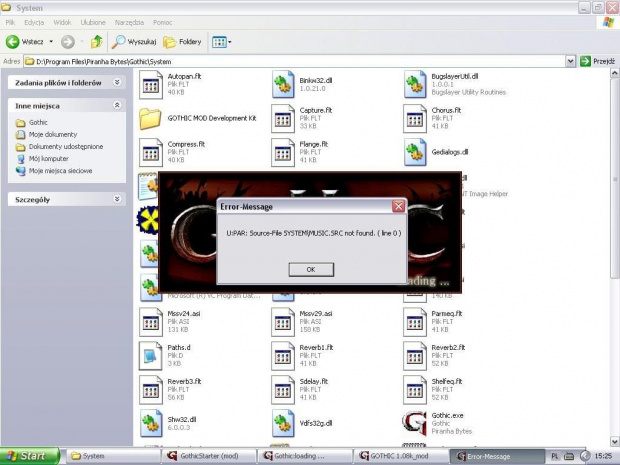Toggle the Foldery pane button

[x=183, y=42]
